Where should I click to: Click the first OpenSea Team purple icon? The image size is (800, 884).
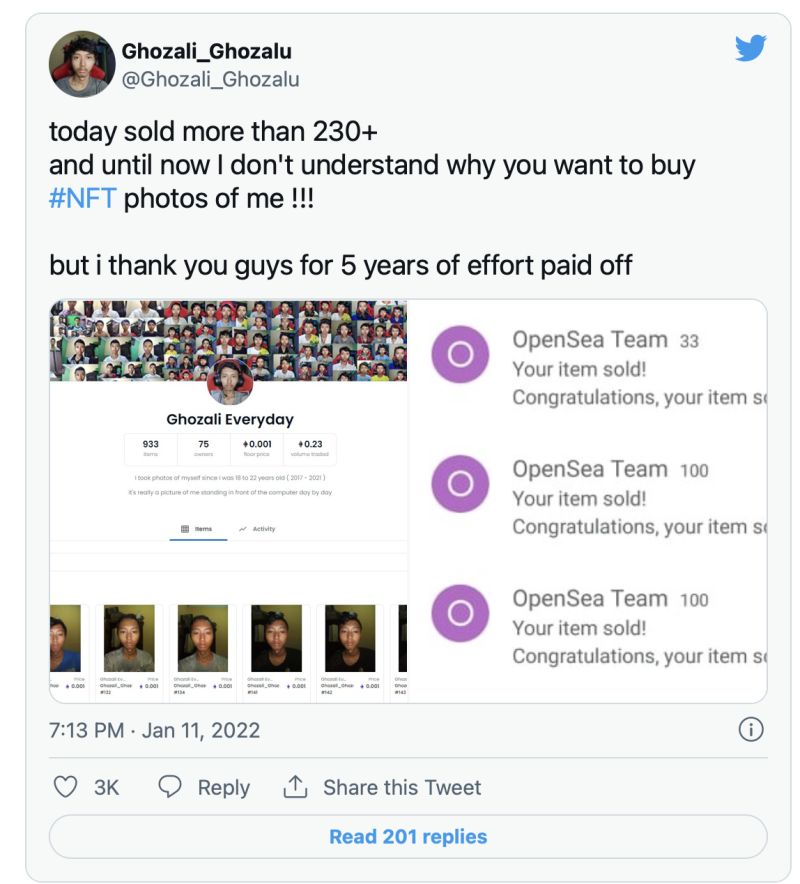(x=460, y=355)
